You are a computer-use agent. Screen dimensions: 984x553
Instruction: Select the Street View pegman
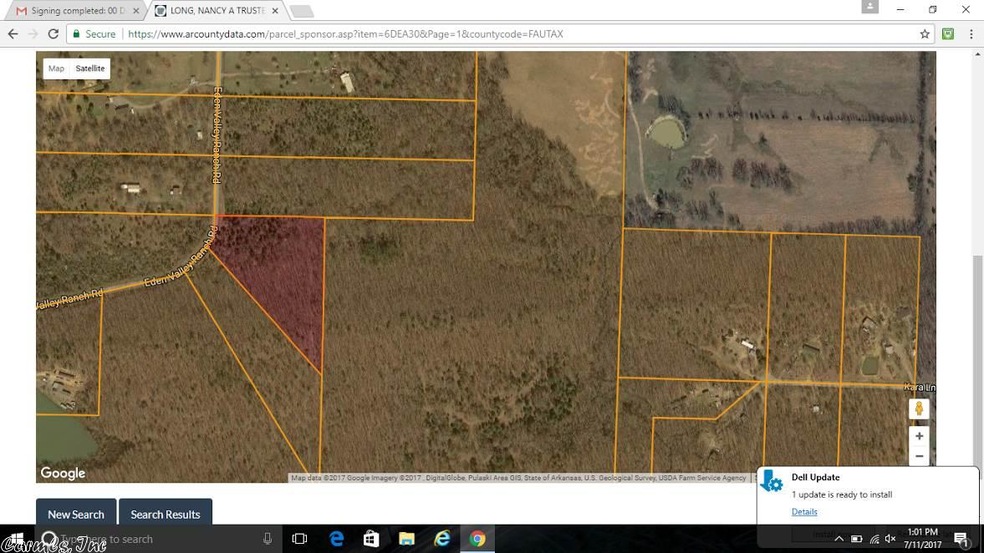[919, 409]
